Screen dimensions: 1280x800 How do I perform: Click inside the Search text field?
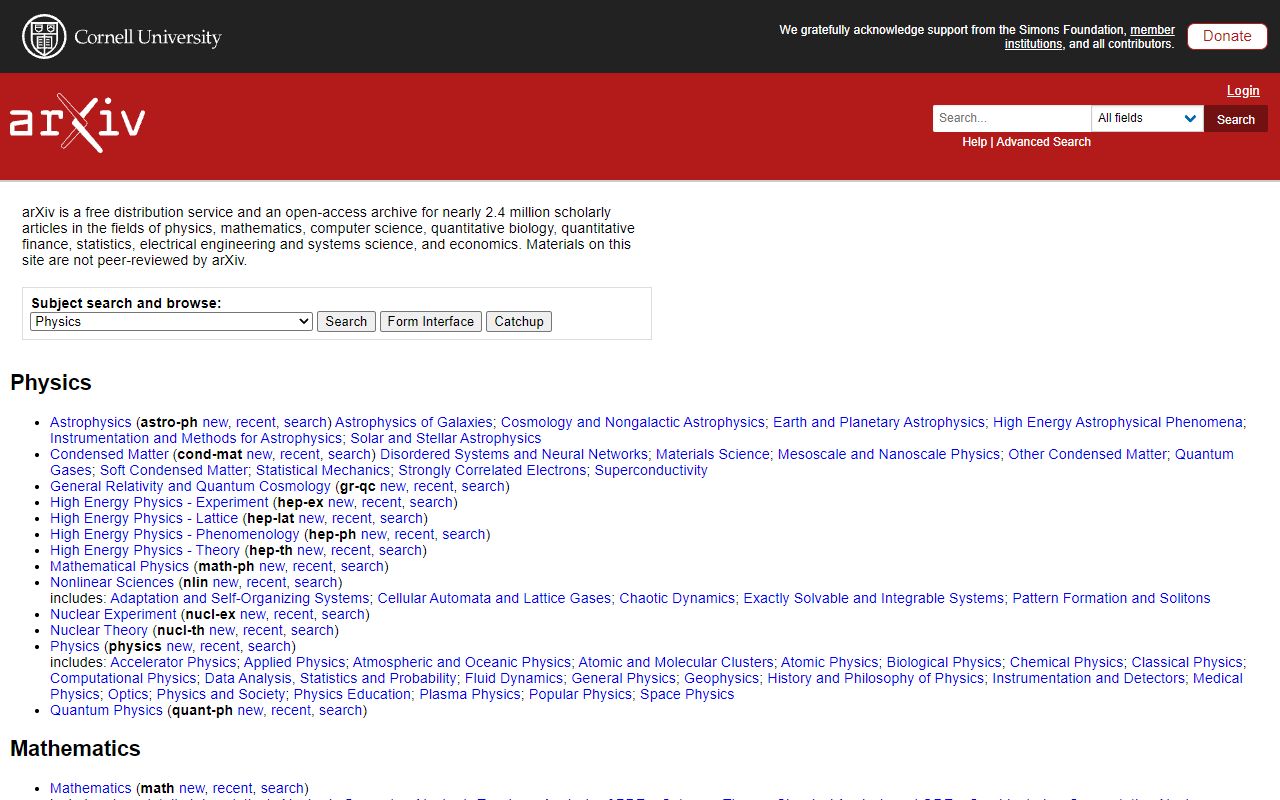pos(1010,118)
